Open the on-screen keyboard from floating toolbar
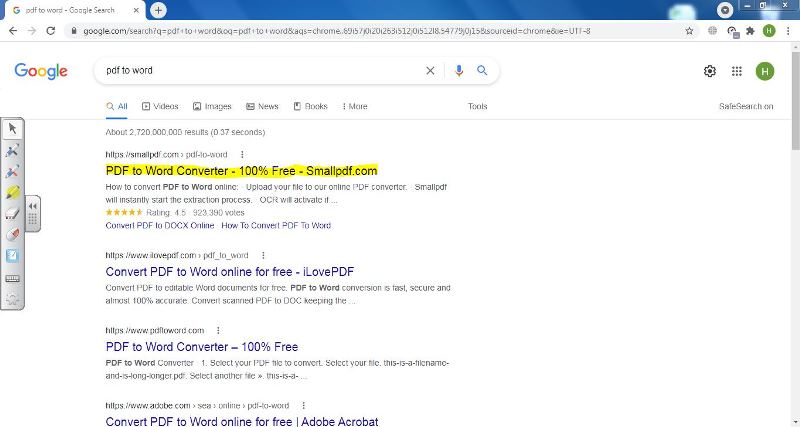 coord(13,278)
